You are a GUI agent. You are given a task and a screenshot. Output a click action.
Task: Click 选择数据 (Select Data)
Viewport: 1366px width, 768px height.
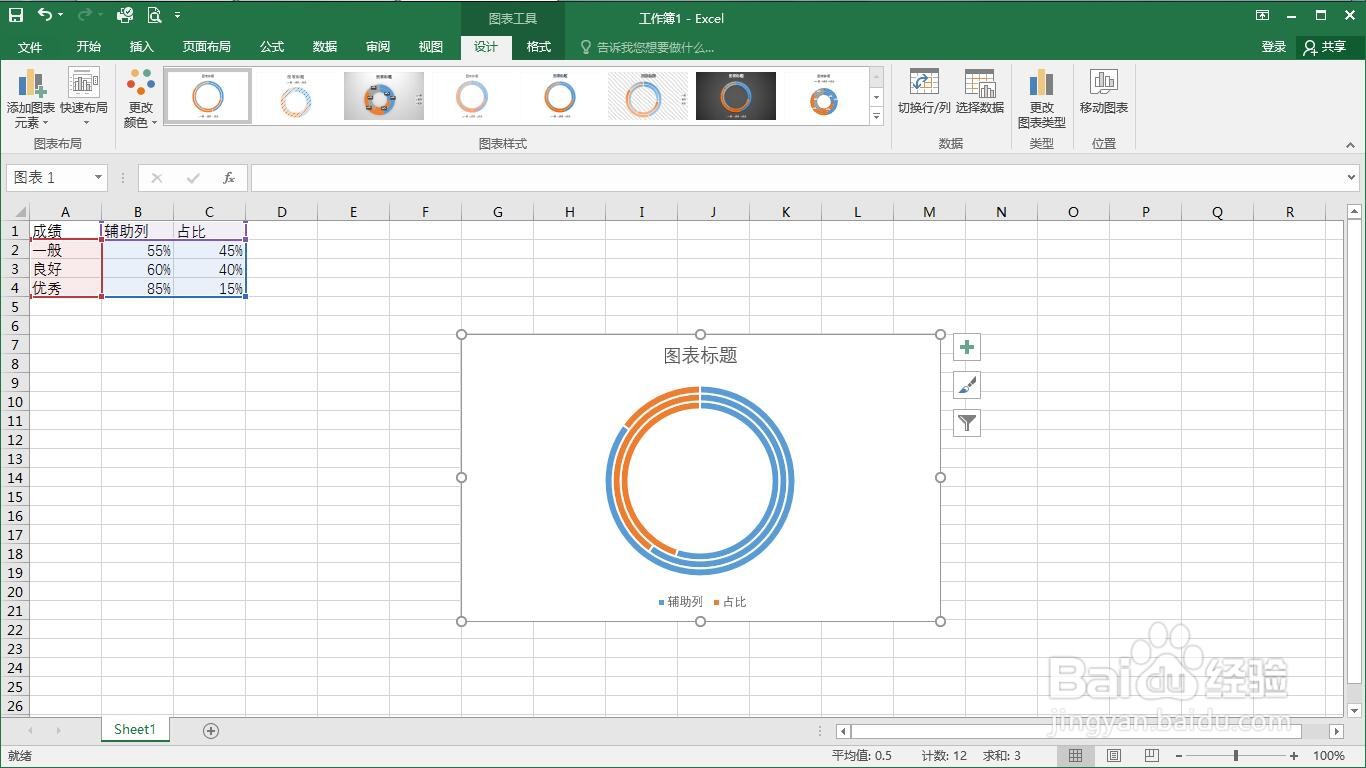980,92
